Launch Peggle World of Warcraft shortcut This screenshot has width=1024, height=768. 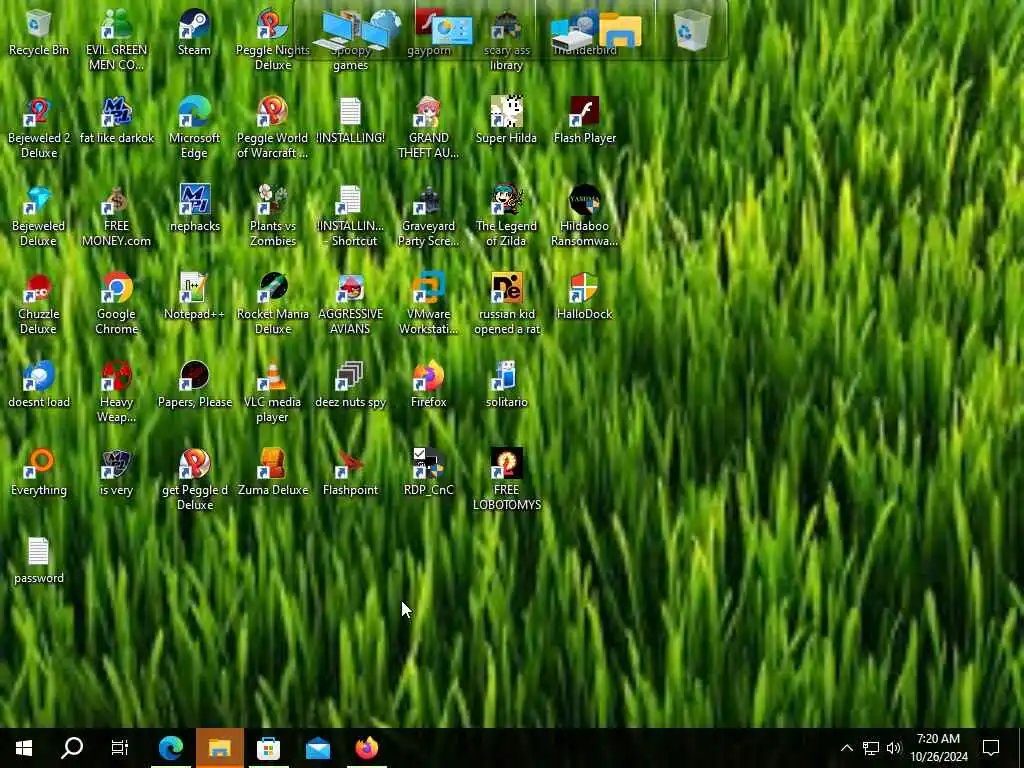272,127
